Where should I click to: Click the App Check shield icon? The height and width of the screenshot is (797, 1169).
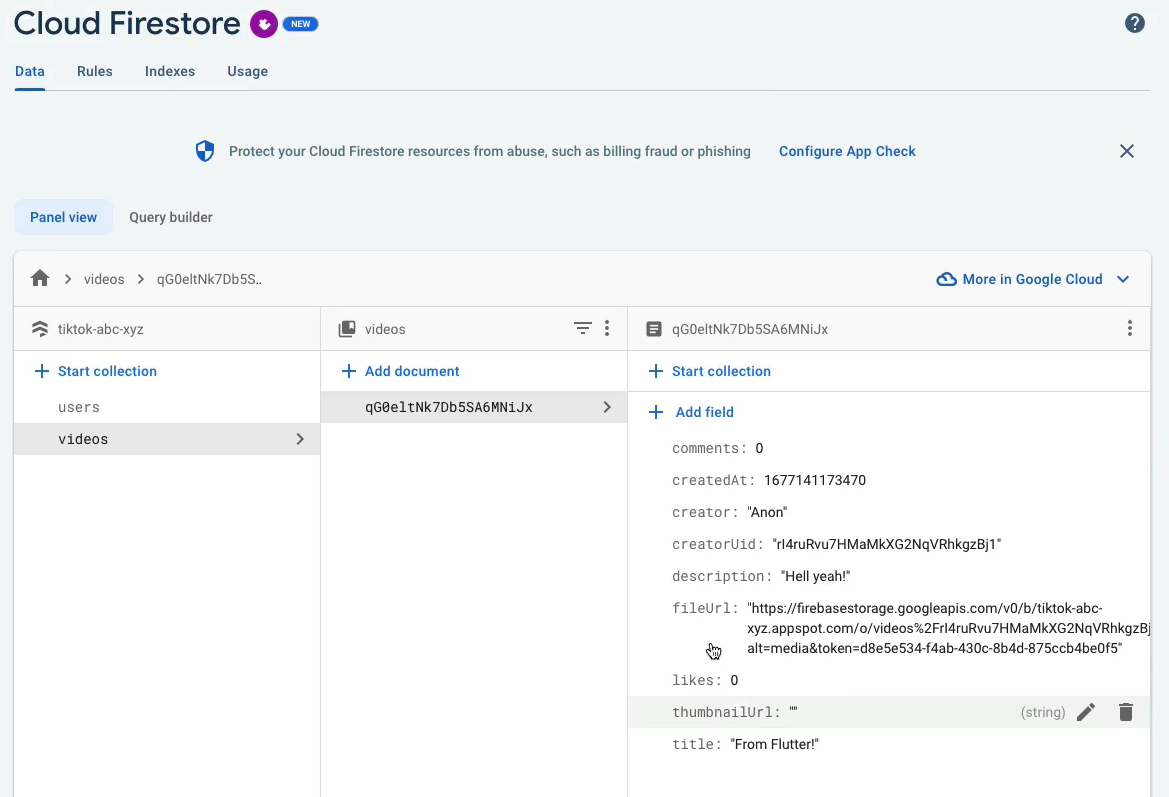click(205, 151)
